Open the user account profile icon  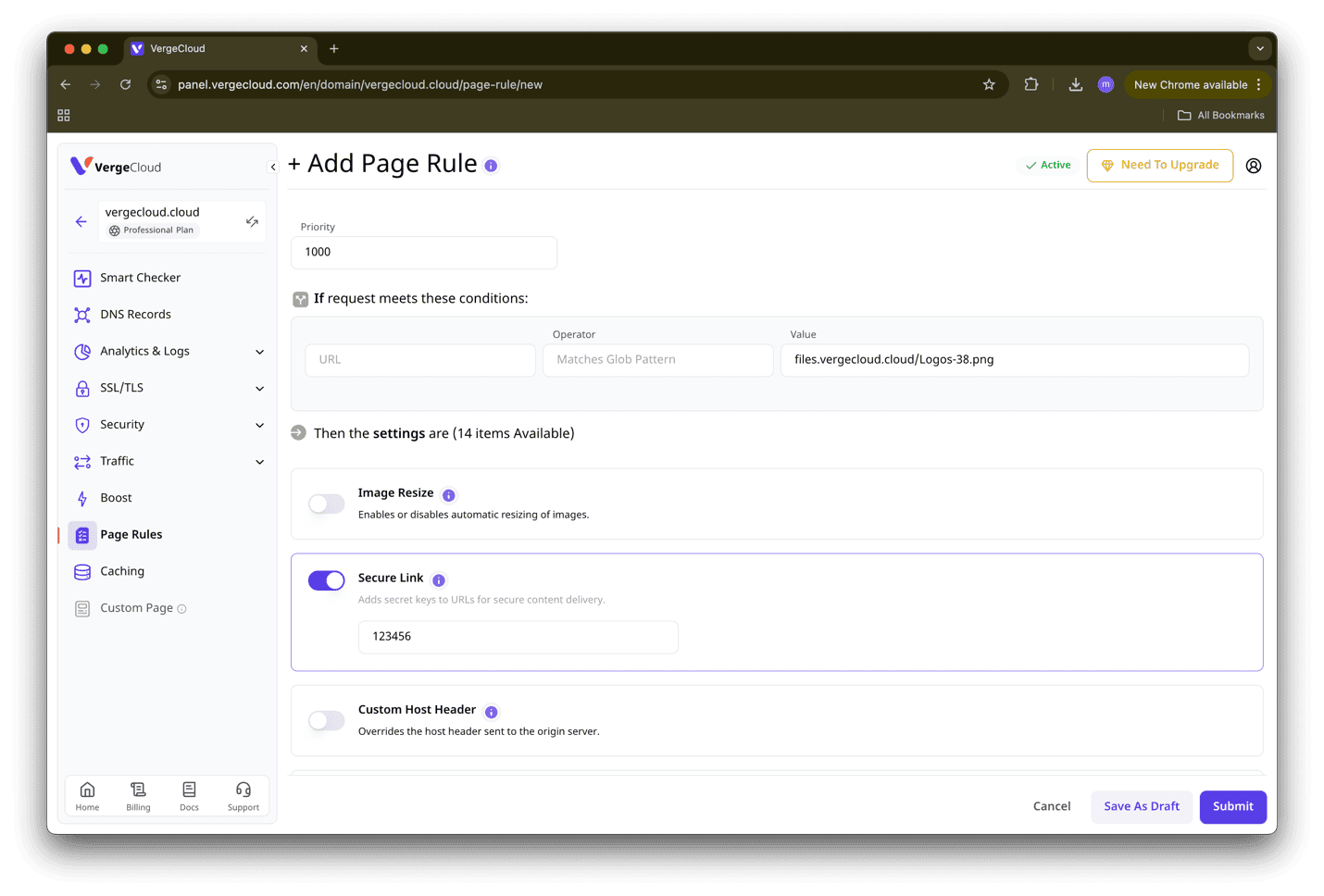point(1254,166)
